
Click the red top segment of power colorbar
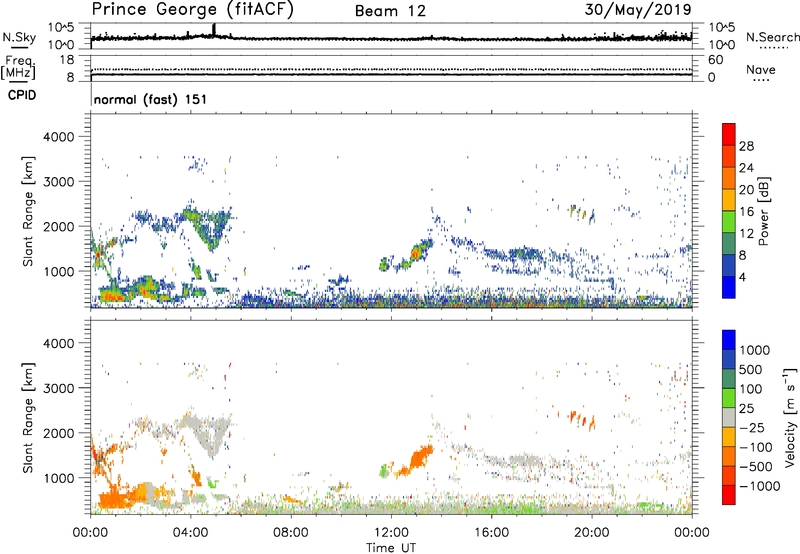tap(729, 134)
